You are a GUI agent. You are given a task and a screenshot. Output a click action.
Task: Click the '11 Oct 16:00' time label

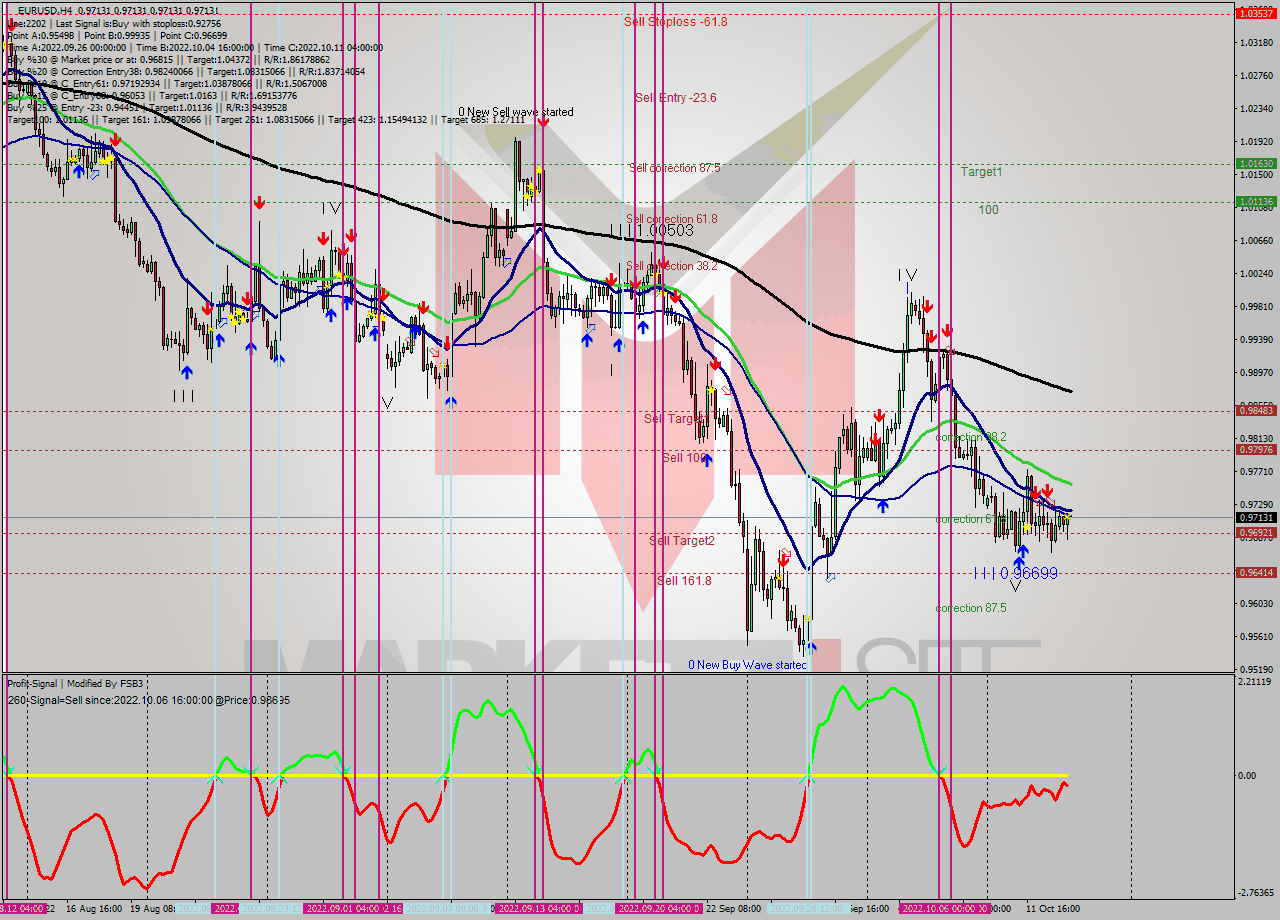[x=1052, y=909]
